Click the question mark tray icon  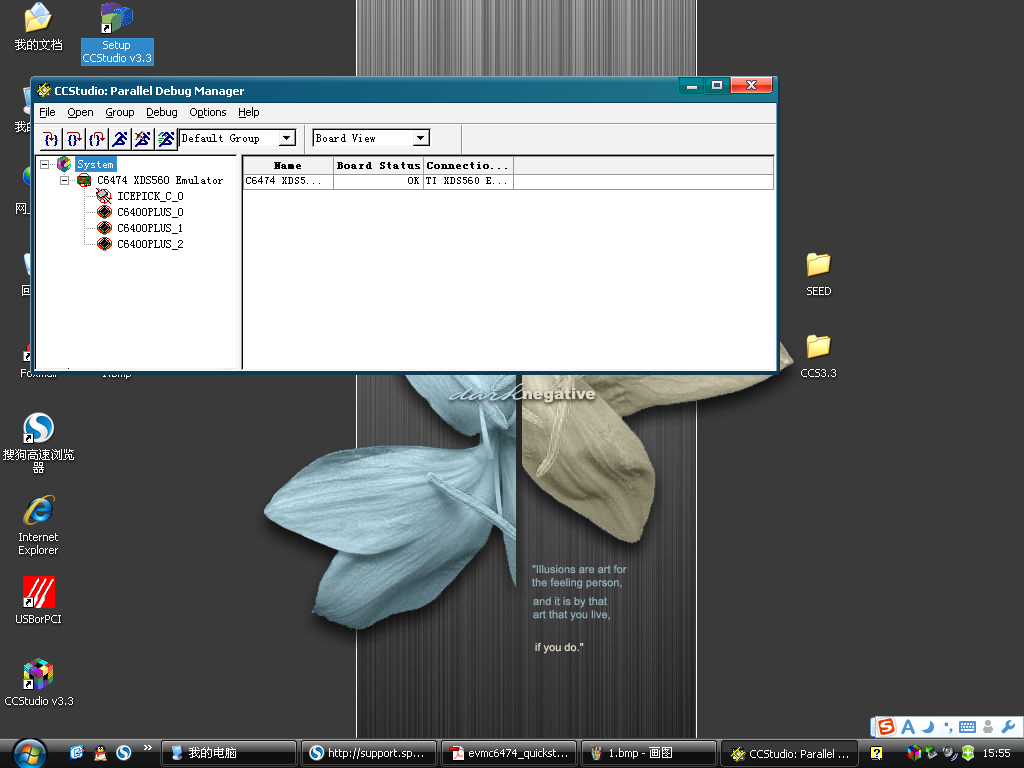tap(876, 753)
